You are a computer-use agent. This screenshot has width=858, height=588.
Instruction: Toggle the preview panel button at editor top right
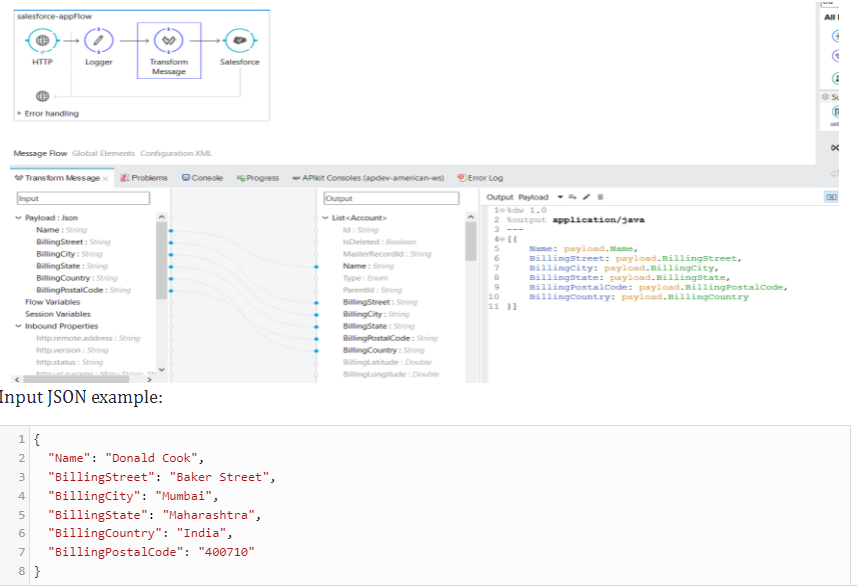pyautogui.click(x=831, y=197)
